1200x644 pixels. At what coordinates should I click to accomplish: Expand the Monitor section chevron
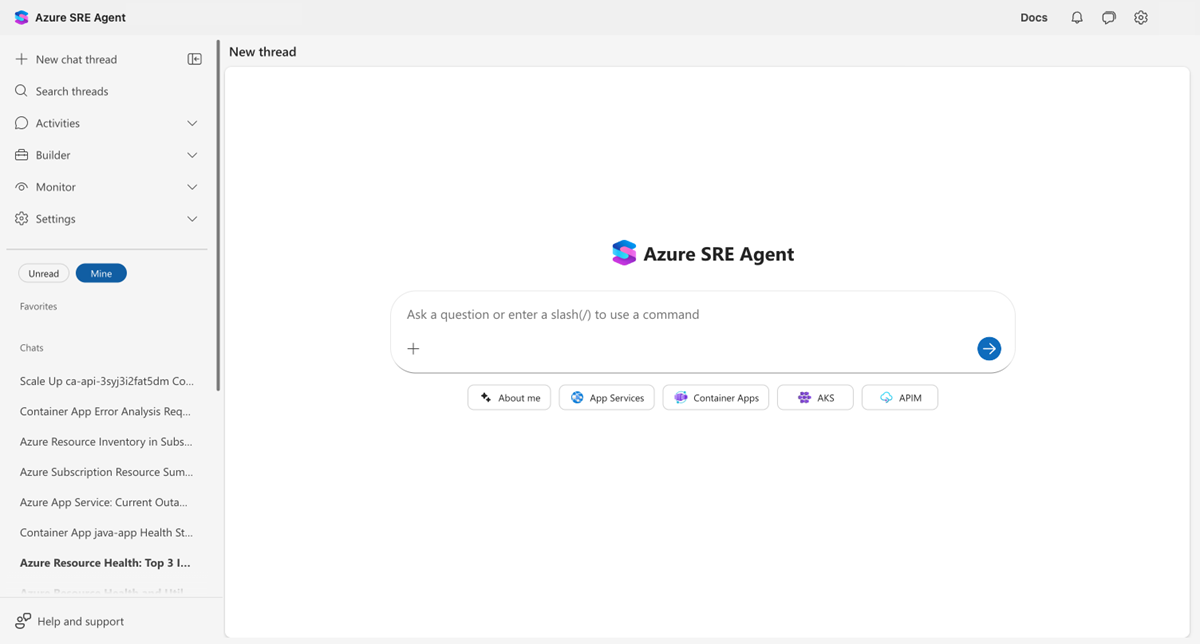tap(192, 187)
